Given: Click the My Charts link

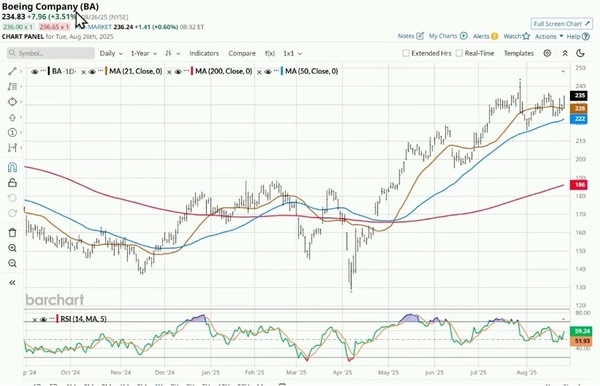Looking at the screenshot, I should coord(443,36).
